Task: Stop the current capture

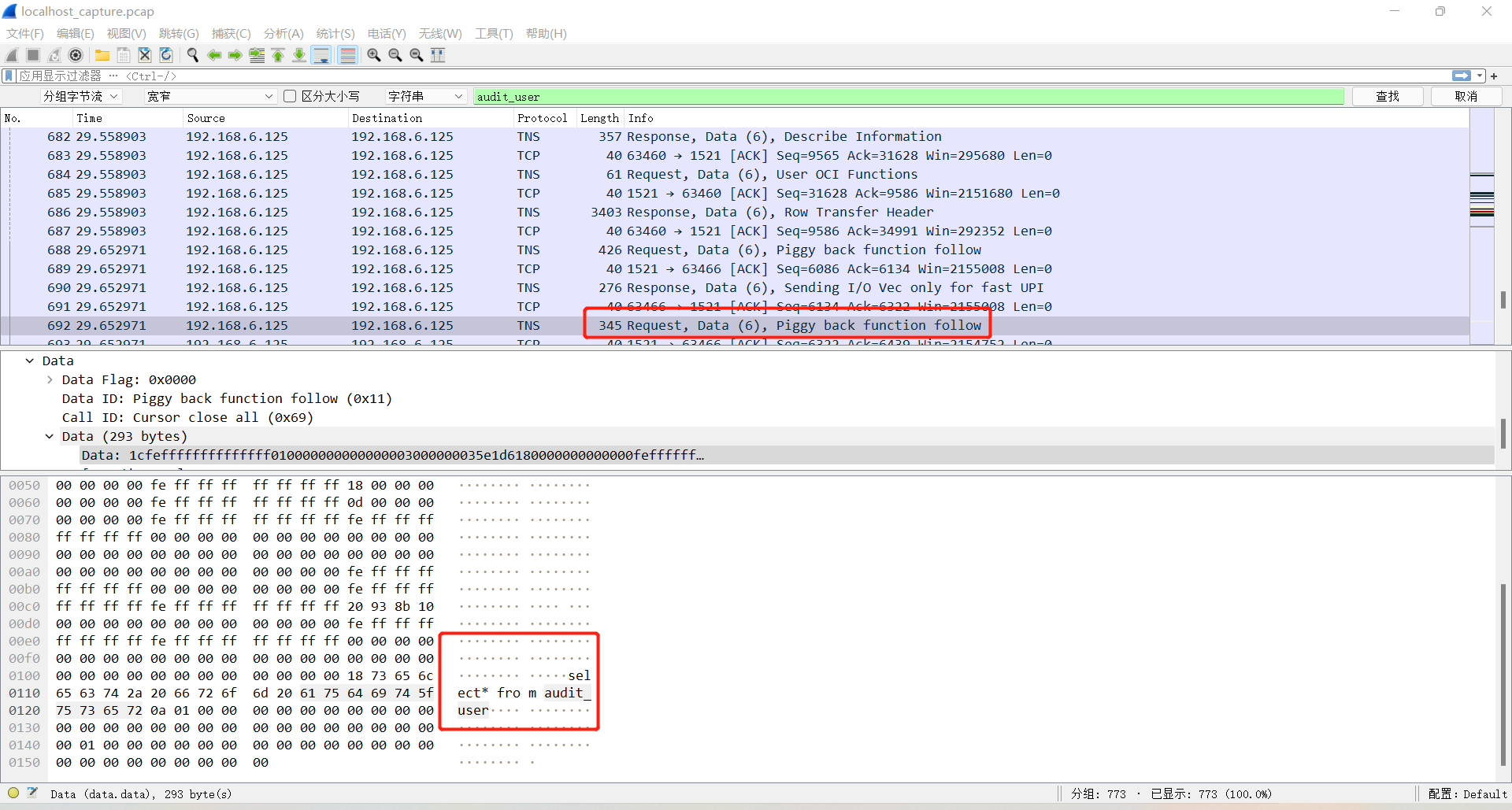Action: (32, 55)
